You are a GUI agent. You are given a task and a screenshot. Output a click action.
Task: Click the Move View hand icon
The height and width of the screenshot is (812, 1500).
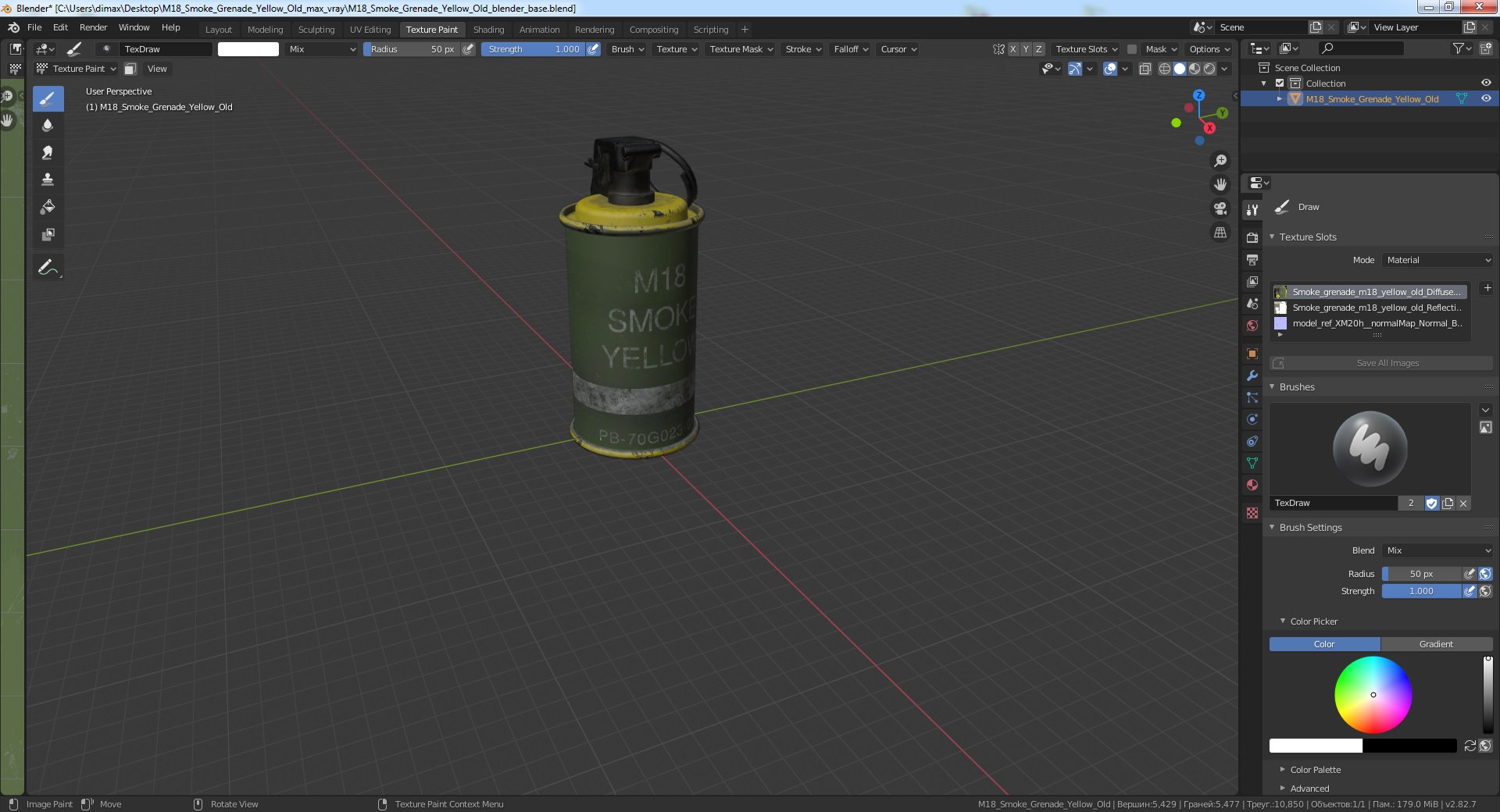[1220, 184]
